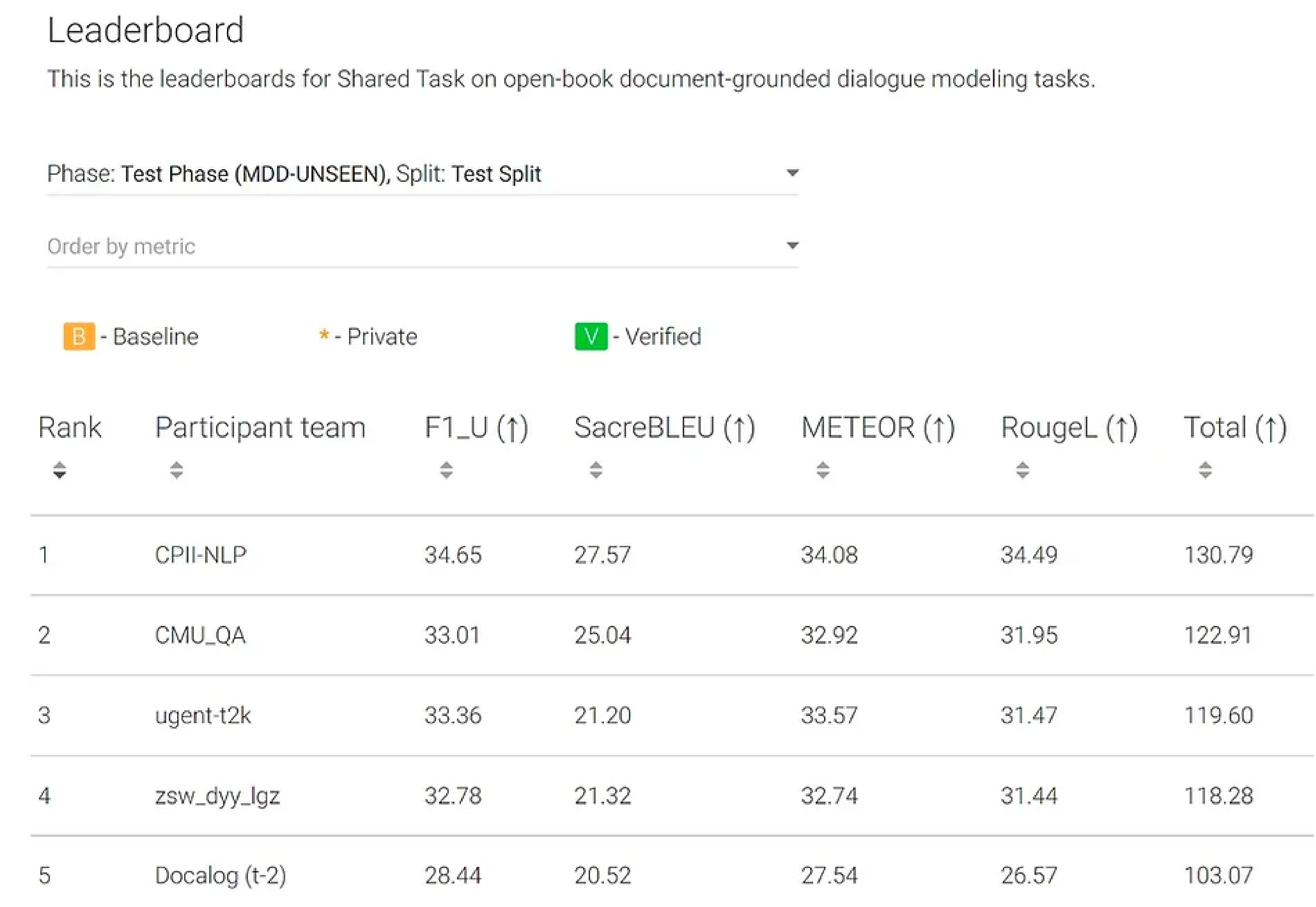The height and width of the screenshot is (907, 1316).
Task: Click the green Verified V badge
Action: click(591, 337)
